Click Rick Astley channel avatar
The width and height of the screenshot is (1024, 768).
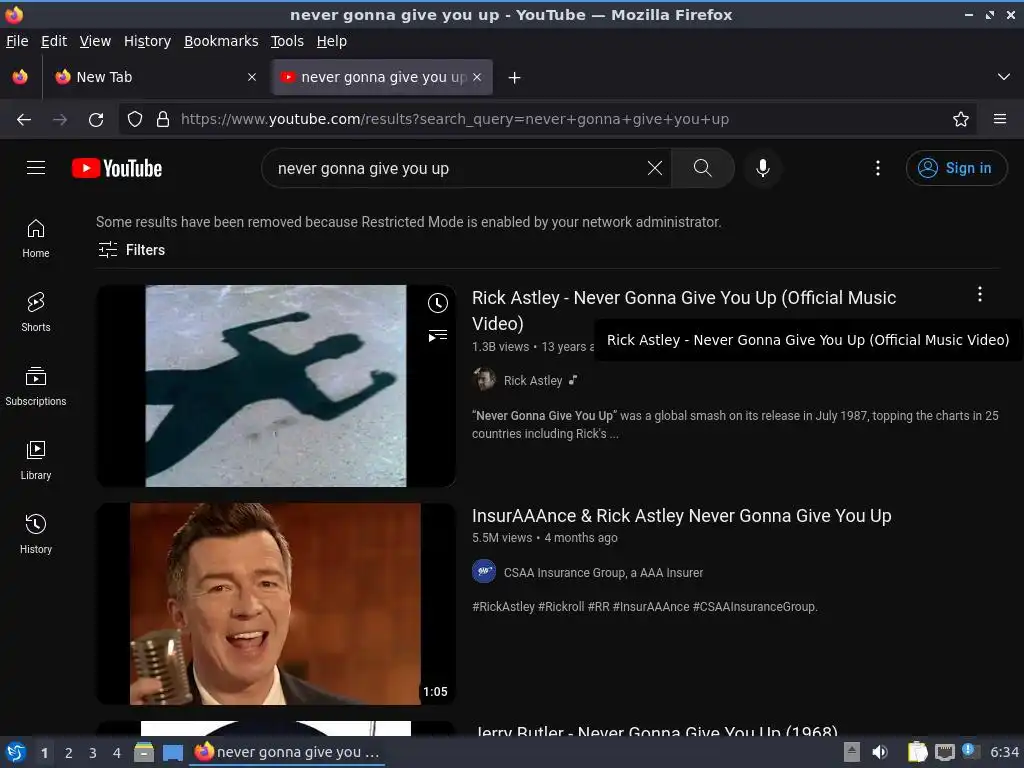(484, 380)
